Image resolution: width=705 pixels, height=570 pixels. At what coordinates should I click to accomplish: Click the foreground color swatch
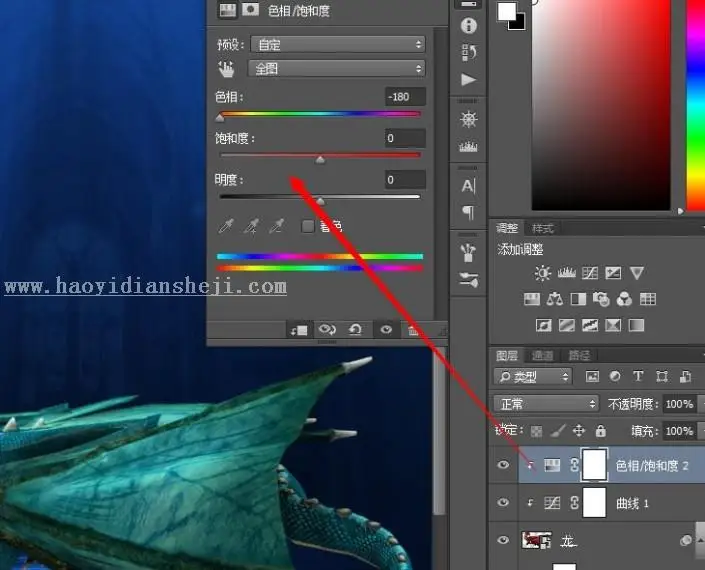point(507,12)
